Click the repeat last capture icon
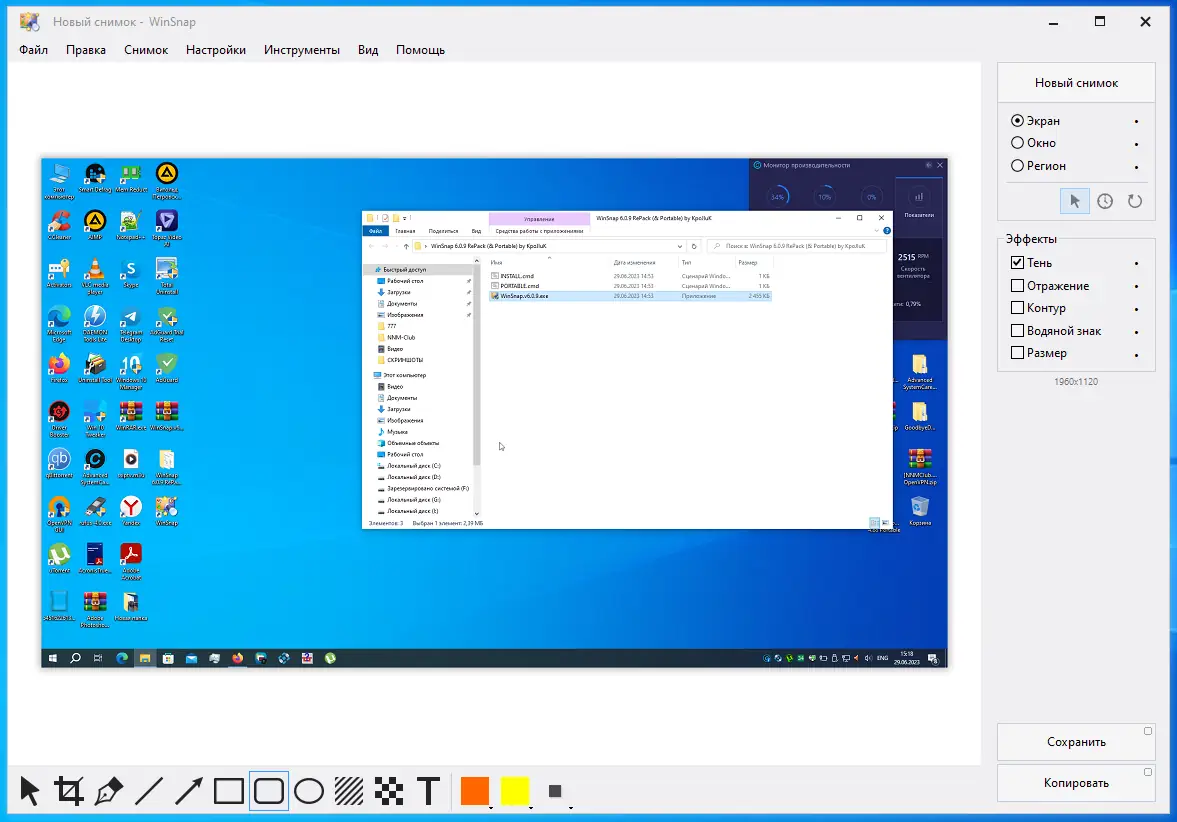1177x822 pixels. [1136, 201]
